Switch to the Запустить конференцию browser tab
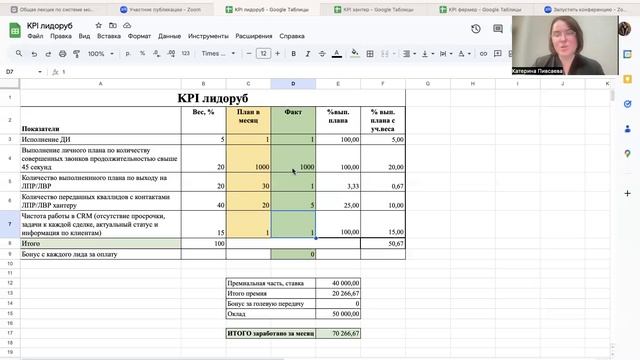The height and width of the screenshot is (360, 640). click(x=584, y=9)
